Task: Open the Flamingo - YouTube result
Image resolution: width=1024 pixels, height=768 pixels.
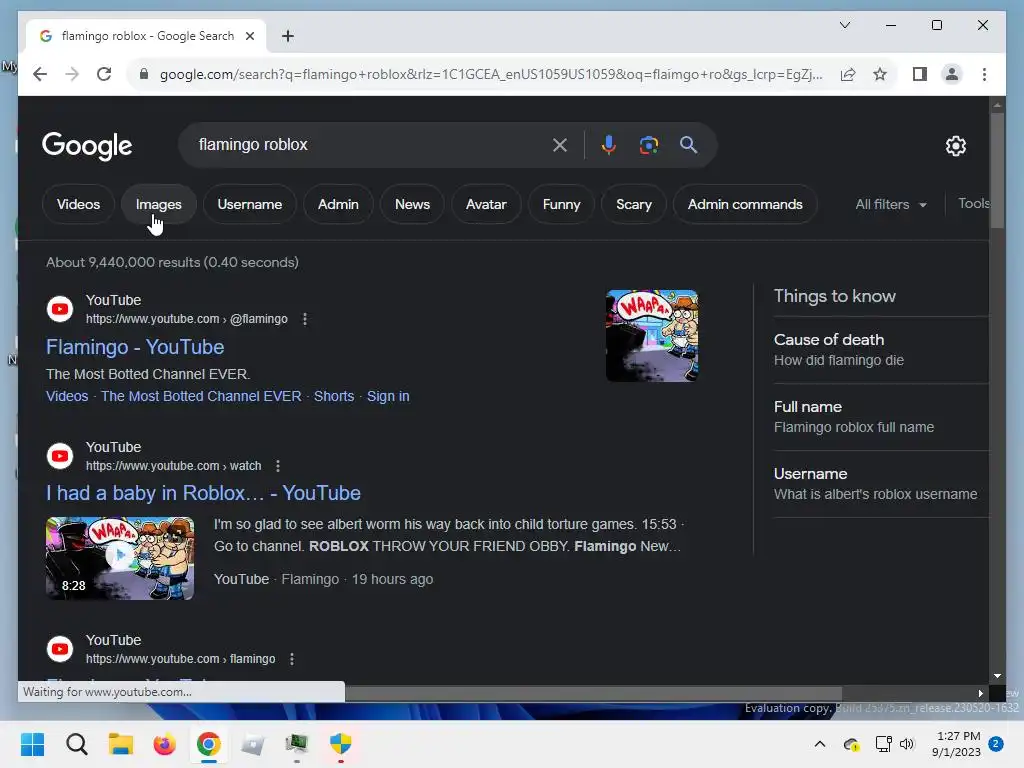Action: pos(135,347)
